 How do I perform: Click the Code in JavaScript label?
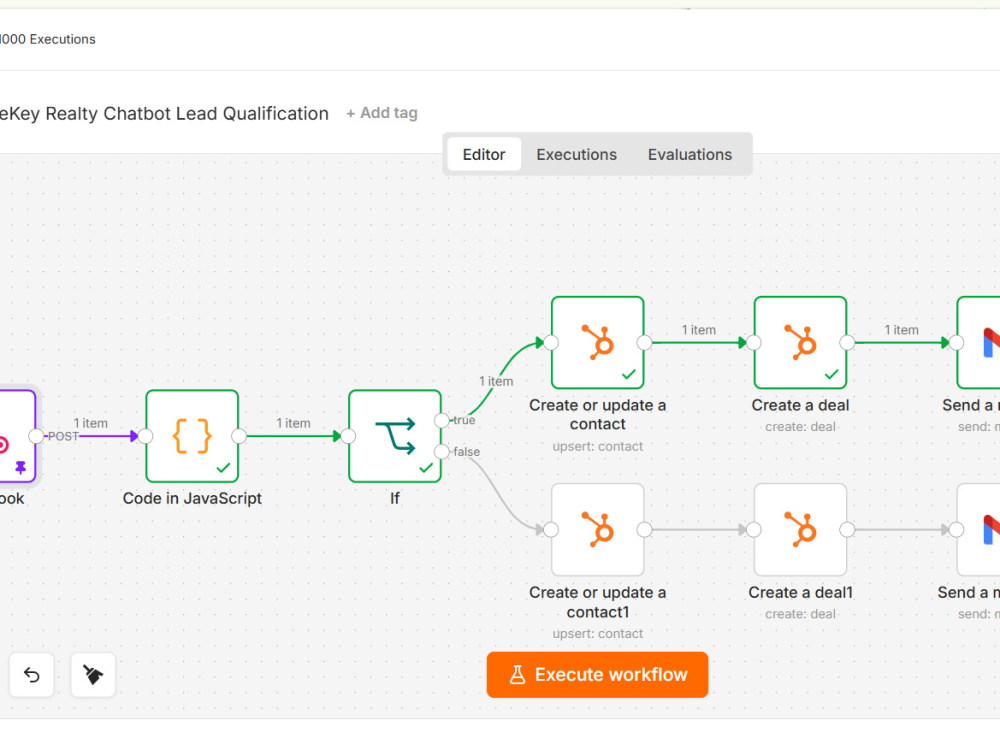pyautogui.click(x=192, y=499)
